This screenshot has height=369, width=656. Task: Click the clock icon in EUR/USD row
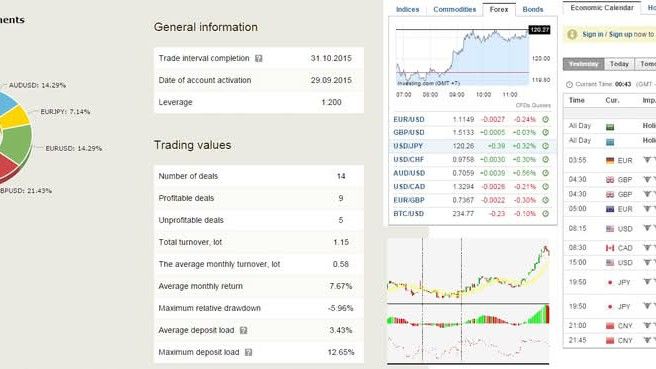546,119
